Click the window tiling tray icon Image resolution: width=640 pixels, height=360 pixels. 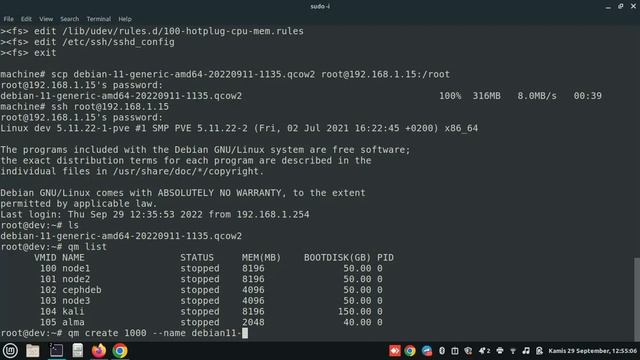[x=455, y=351]
